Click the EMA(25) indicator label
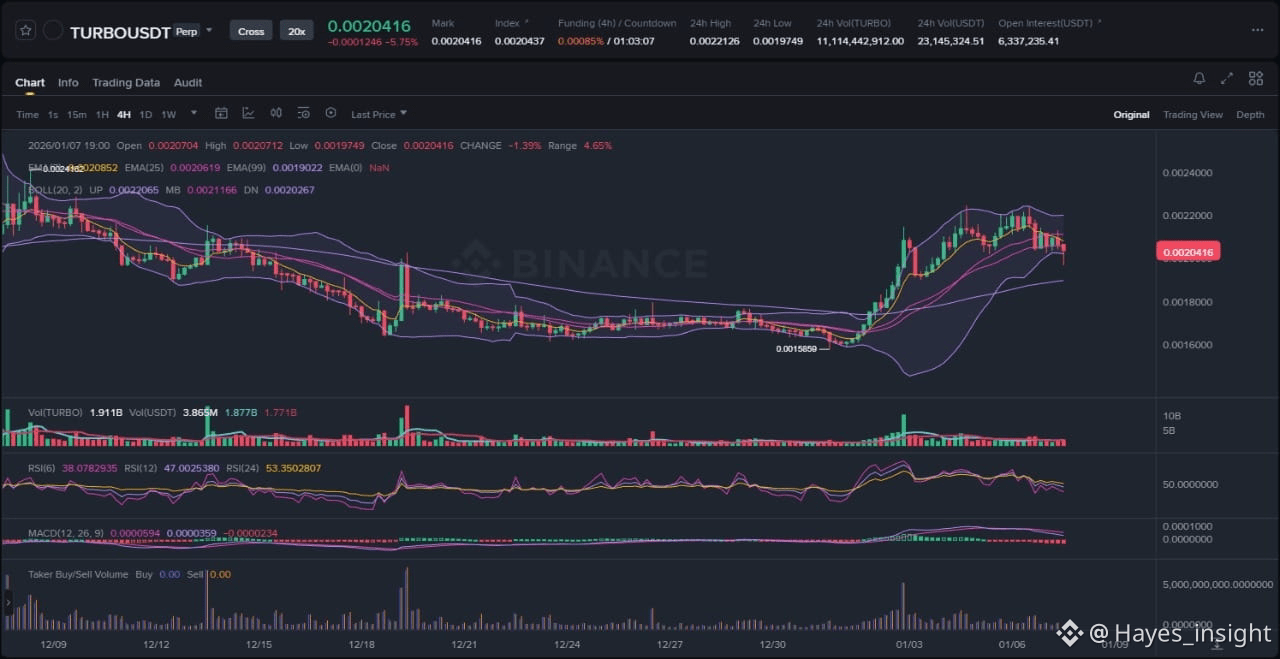Image resolution: width=1280 pixels, height=659 pixels. (146, 167)
